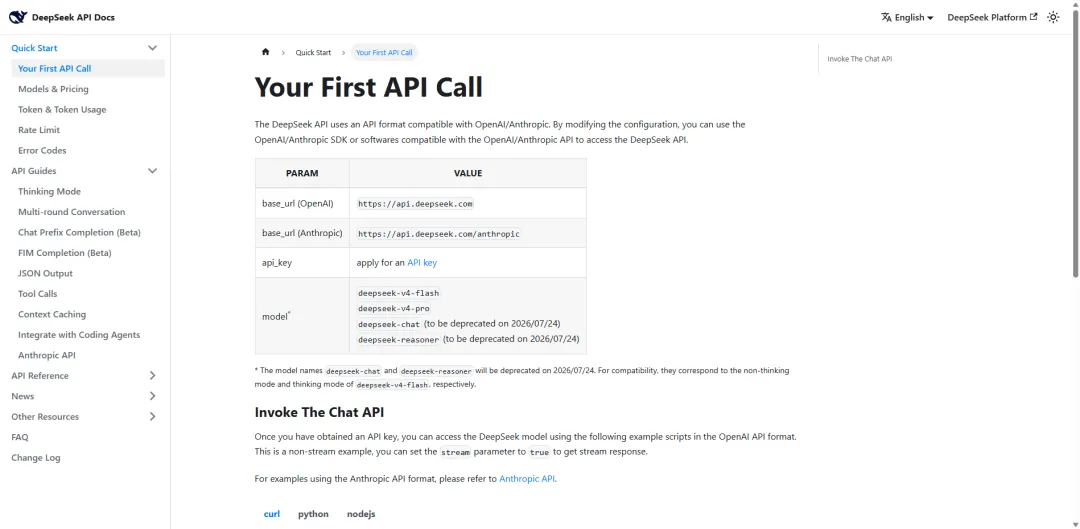The width and height of the screenshot is (1080, 529).
Task: Switch to the python code tab
Action: pos(313,514)
